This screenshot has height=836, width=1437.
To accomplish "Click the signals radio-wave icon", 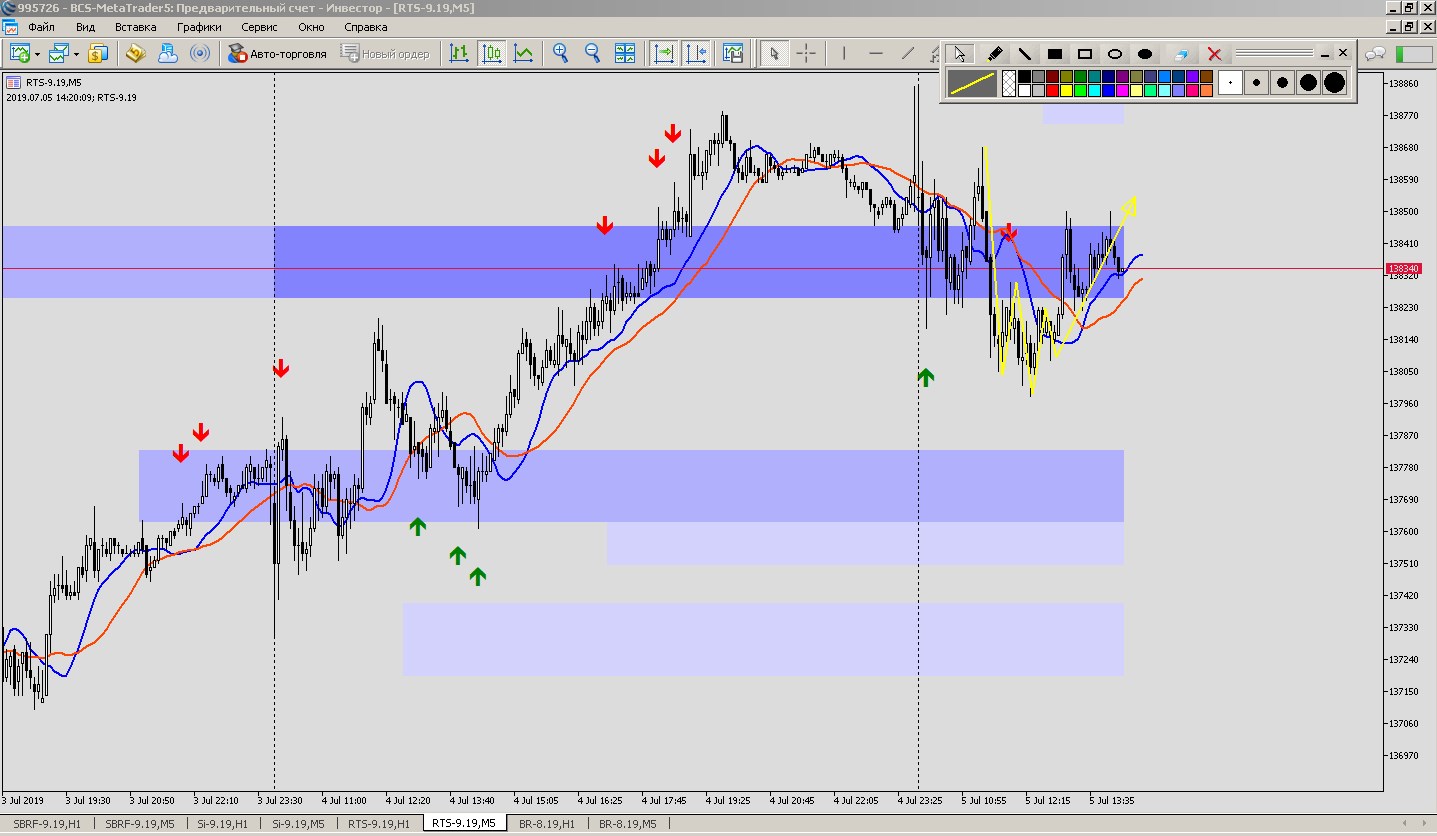I will click(199, 53).
